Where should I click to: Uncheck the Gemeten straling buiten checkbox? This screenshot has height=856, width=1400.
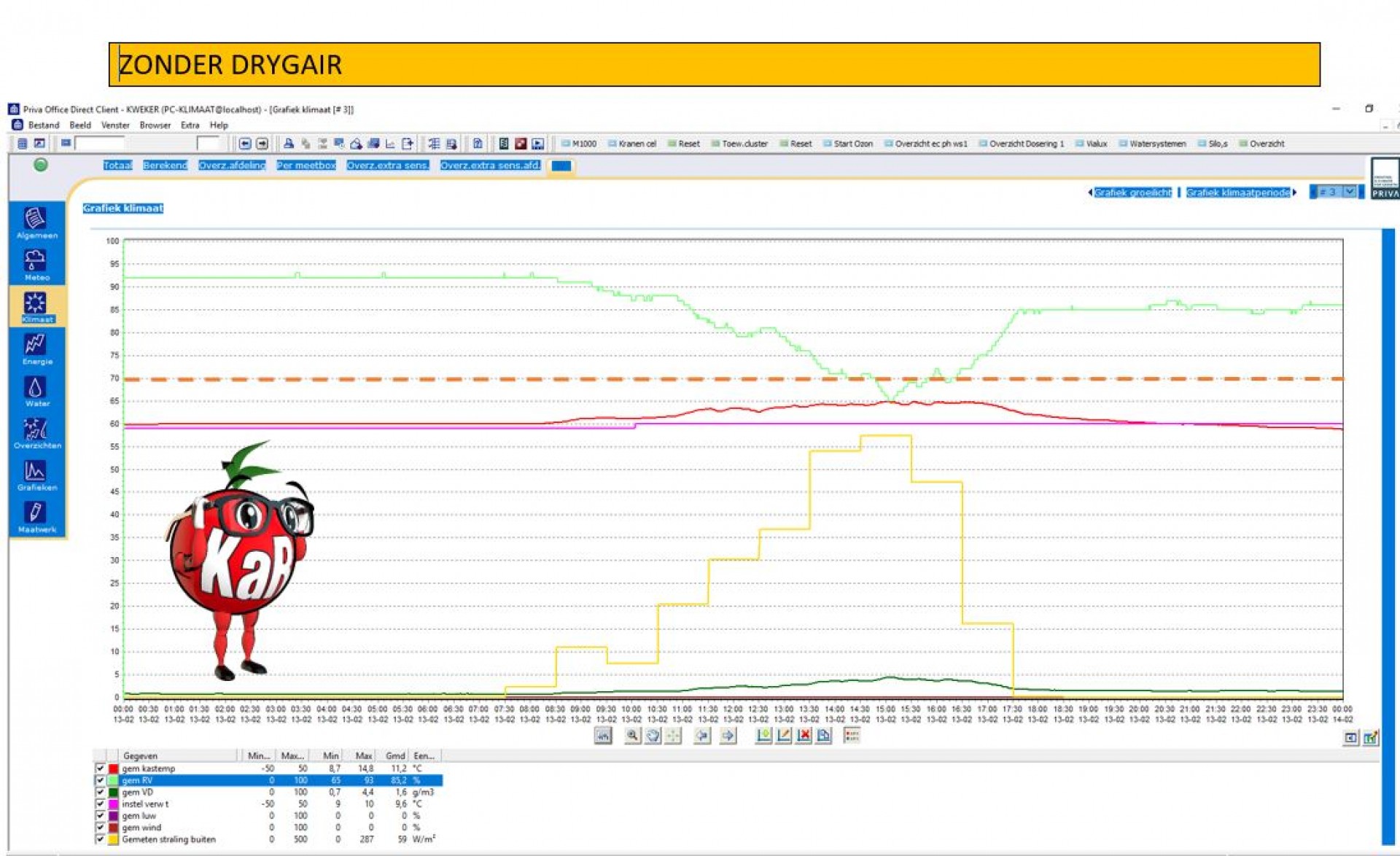click(100, 839)
